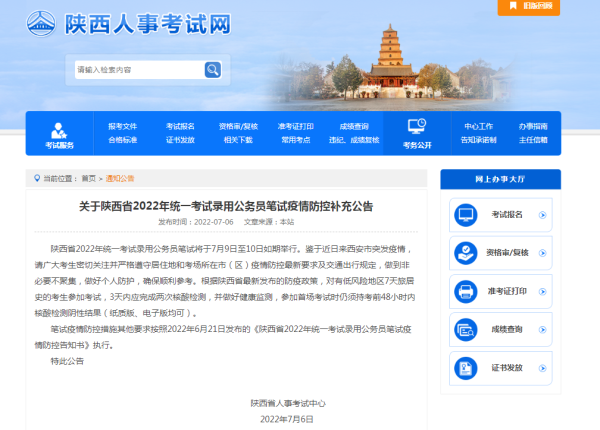600x430 pixels.
Task: Open 考试报名 in top navigation
Action: click(x=180, y=127)
